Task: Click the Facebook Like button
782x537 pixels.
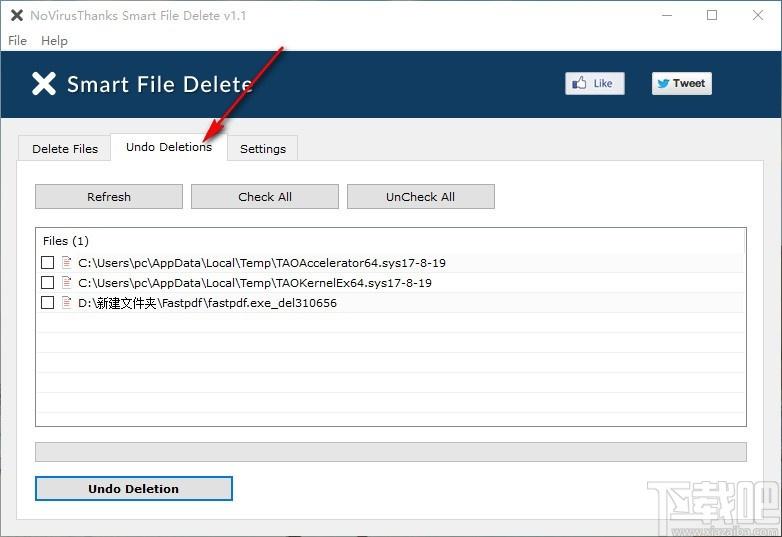Action: point(594,83)
